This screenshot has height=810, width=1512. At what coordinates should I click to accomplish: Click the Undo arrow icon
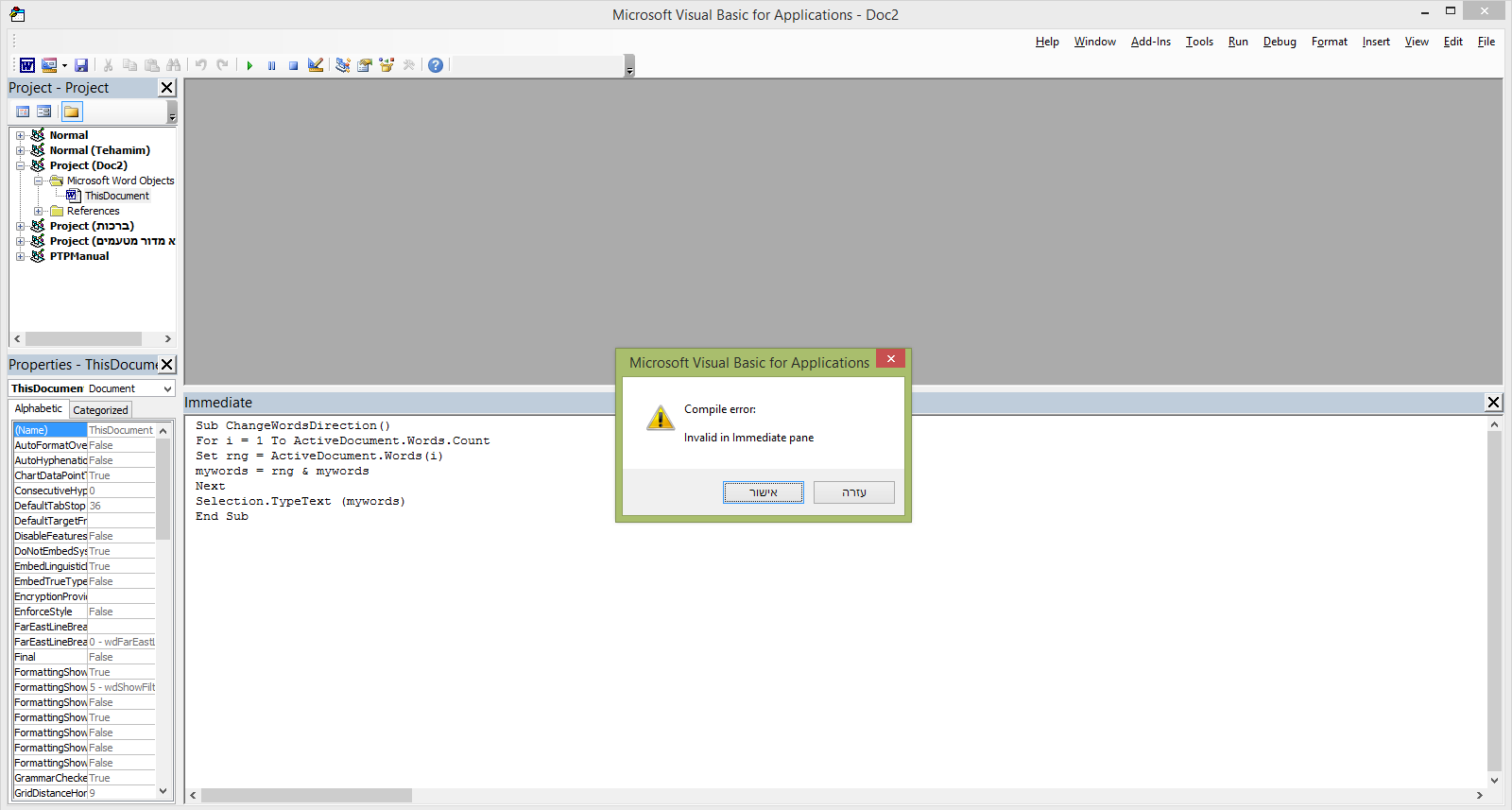coord(201,65)
